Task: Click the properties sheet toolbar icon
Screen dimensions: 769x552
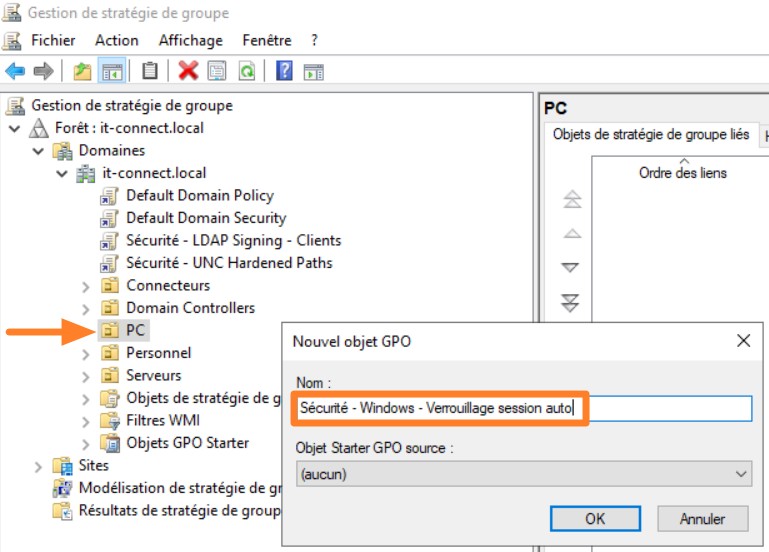Action: click(217, 71)
